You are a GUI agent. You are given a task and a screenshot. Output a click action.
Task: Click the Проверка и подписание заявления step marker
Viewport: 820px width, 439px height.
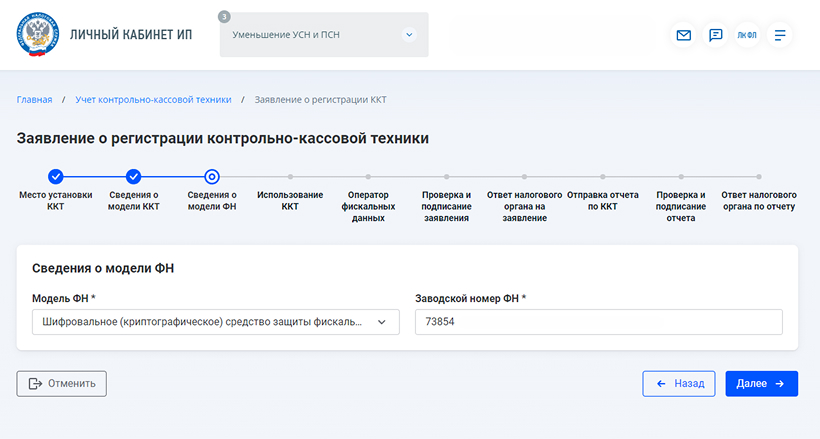446,177
